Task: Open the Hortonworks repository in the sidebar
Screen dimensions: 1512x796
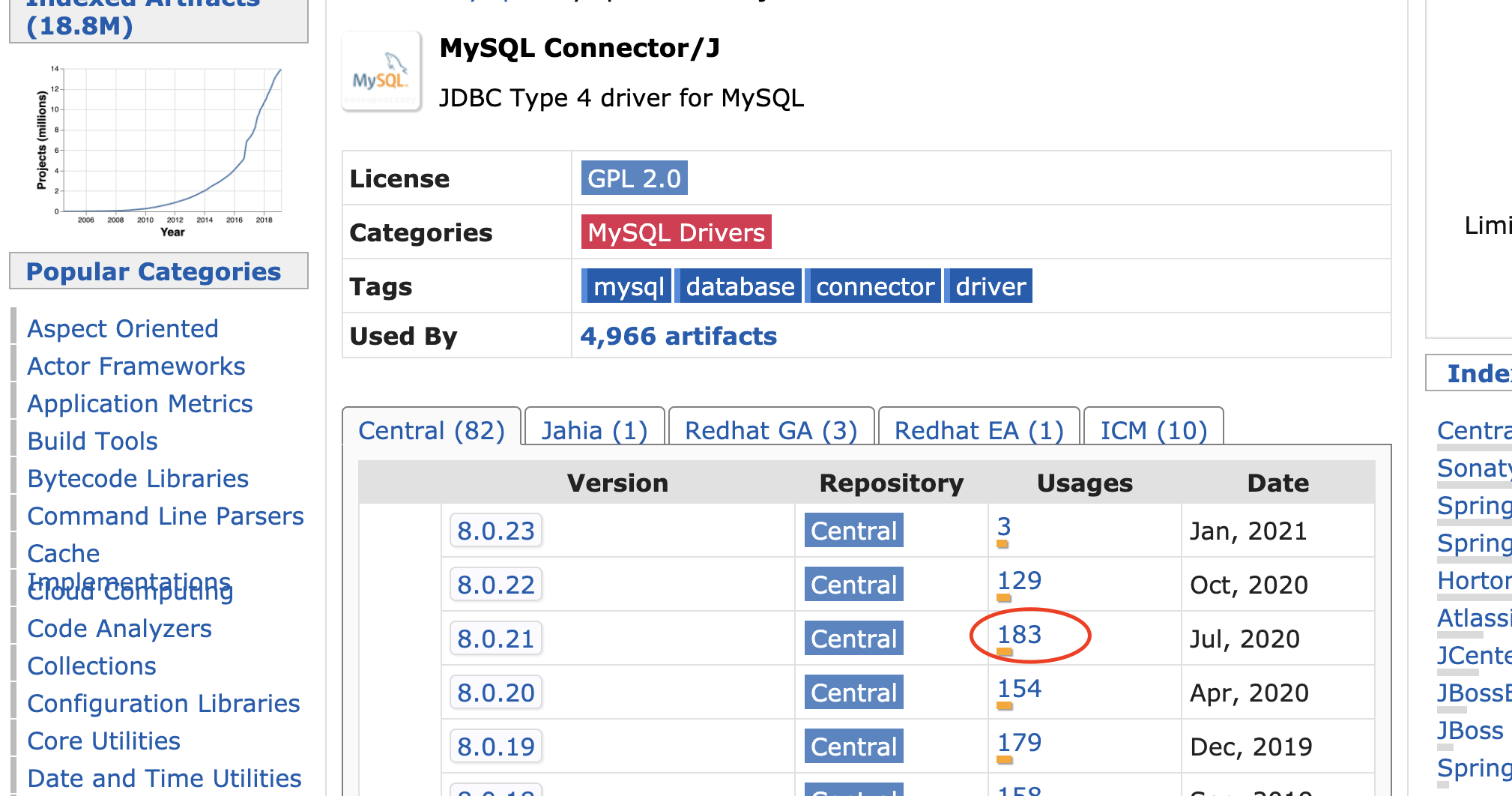Action: [x=1474, y=580]
